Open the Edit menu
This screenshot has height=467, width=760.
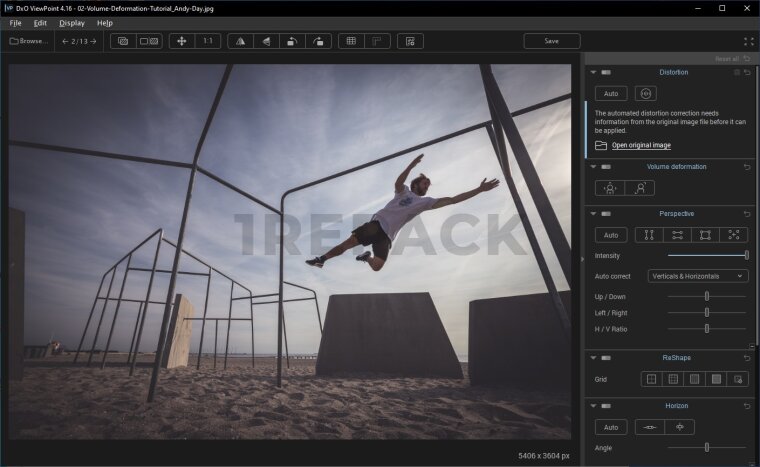[x=40, y=22]
